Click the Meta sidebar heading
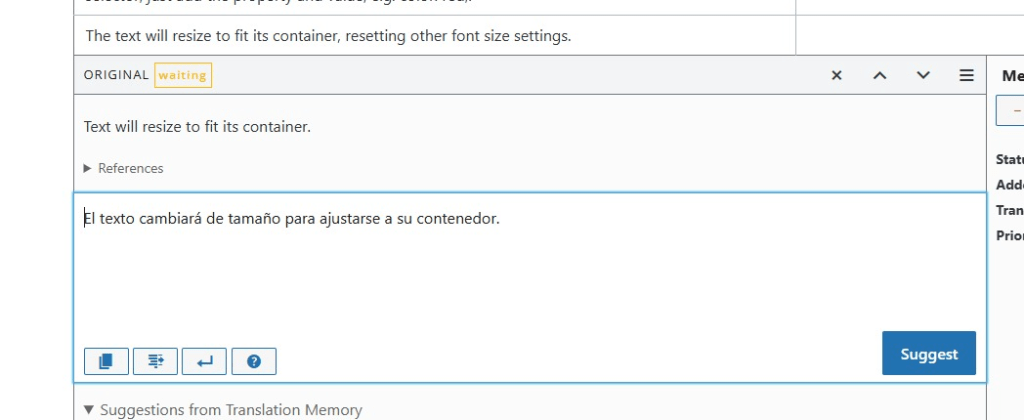 1012,76
